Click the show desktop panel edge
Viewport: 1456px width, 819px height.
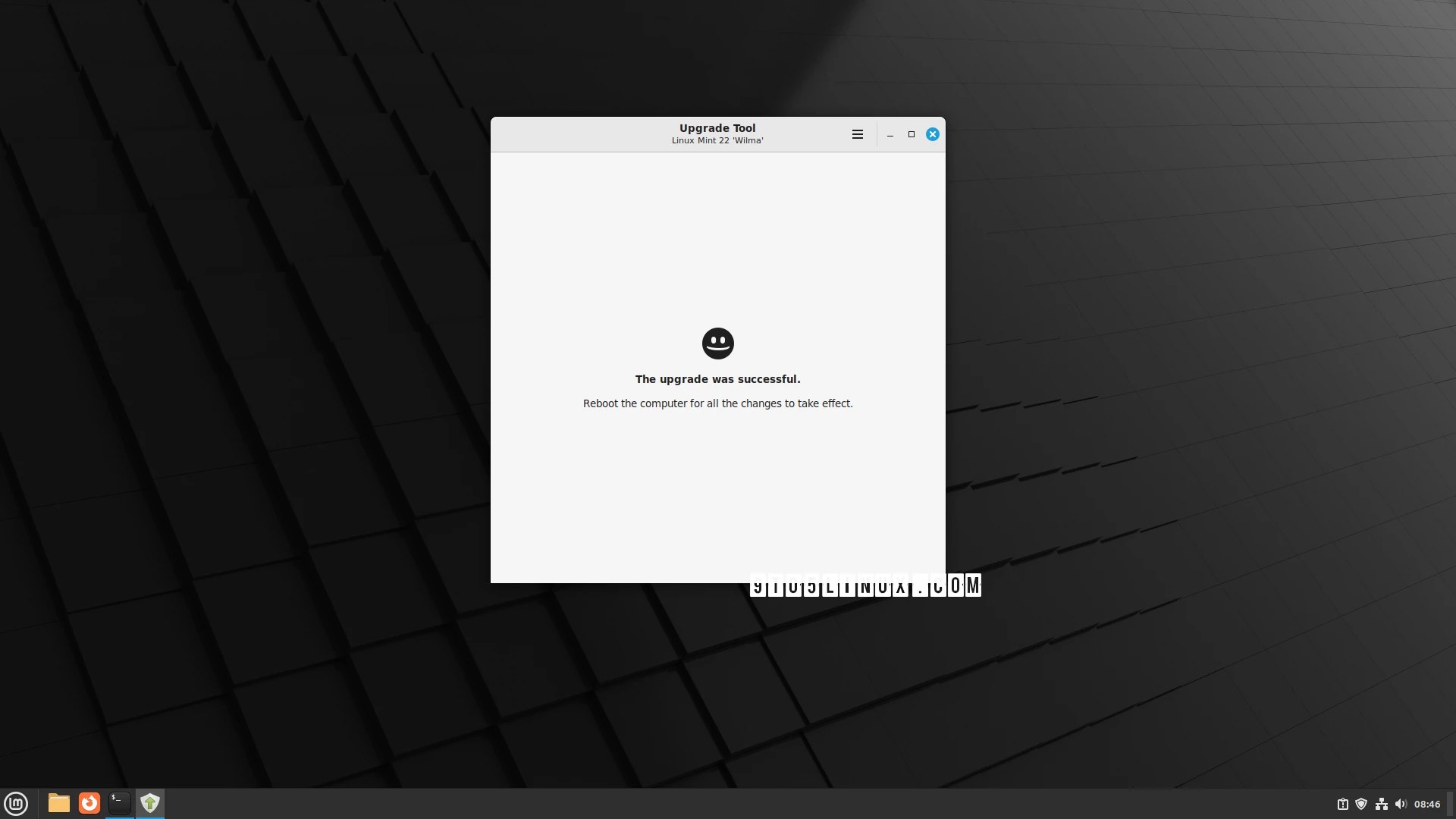click(x=1451, y=804)
